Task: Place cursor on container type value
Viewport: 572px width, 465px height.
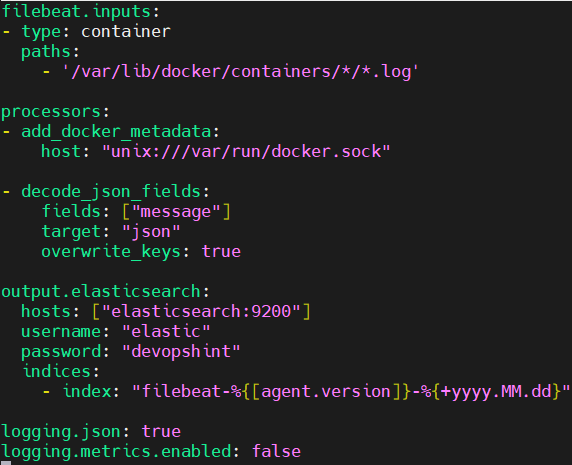Action: pyautogui.click(x=125, y=31)
